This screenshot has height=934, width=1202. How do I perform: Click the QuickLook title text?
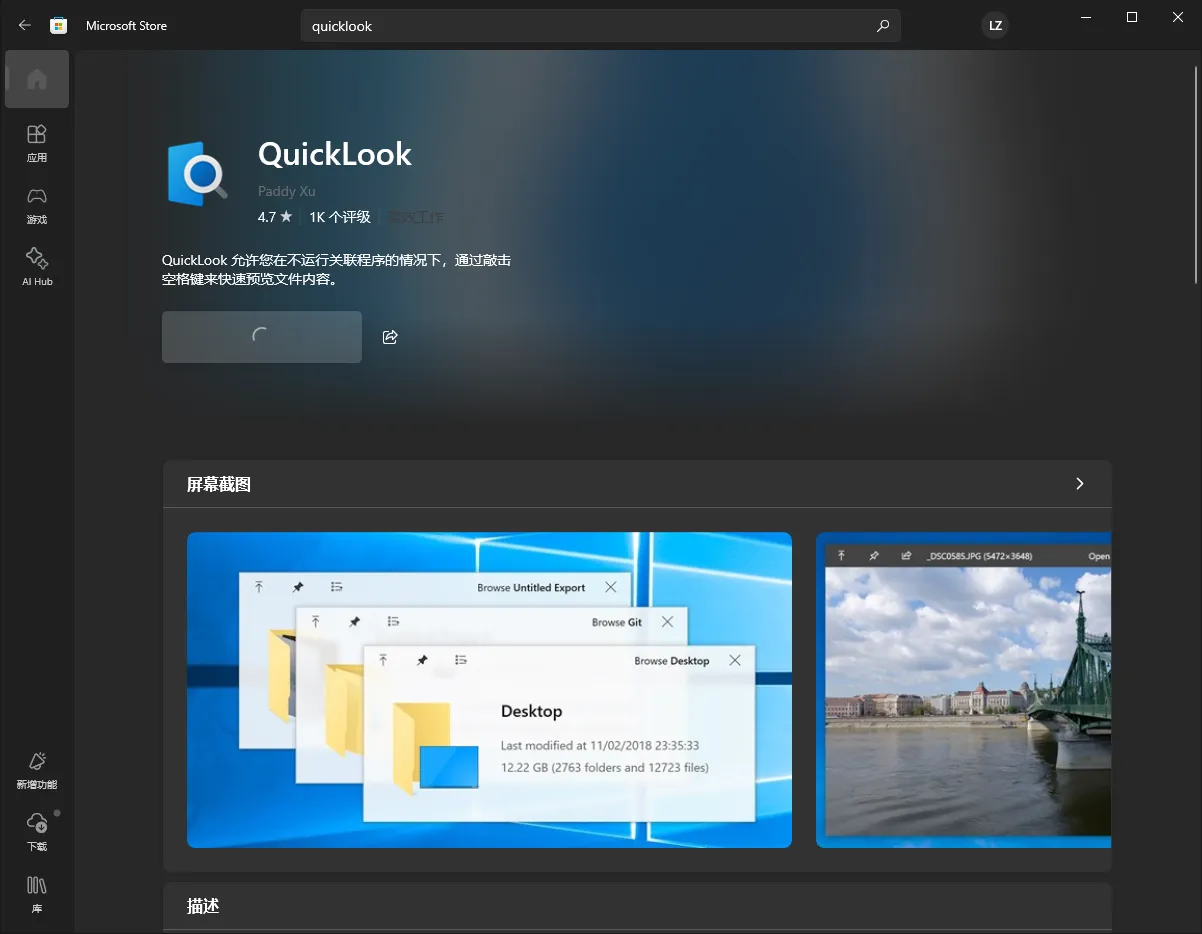[x=335, y=154]
